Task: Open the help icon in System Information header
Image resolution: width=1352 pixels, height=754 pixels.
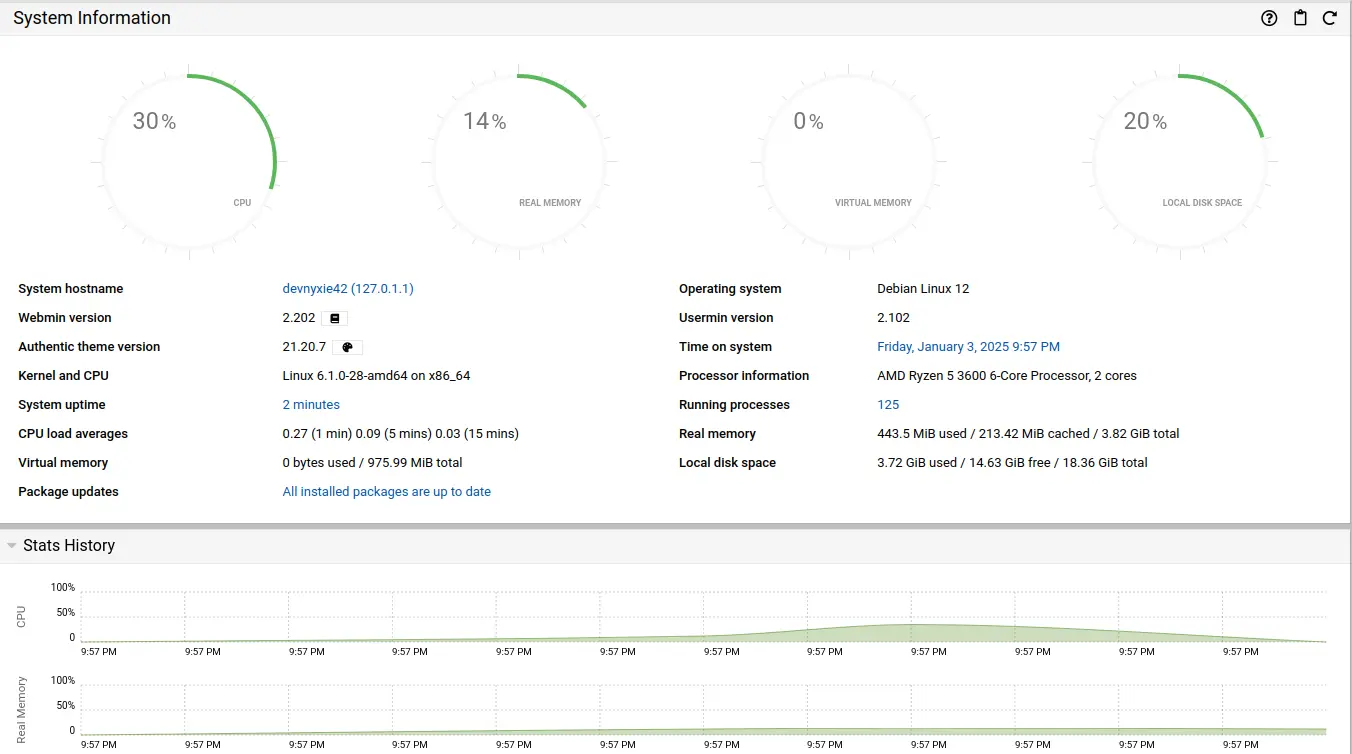Action: point(1269,18)
